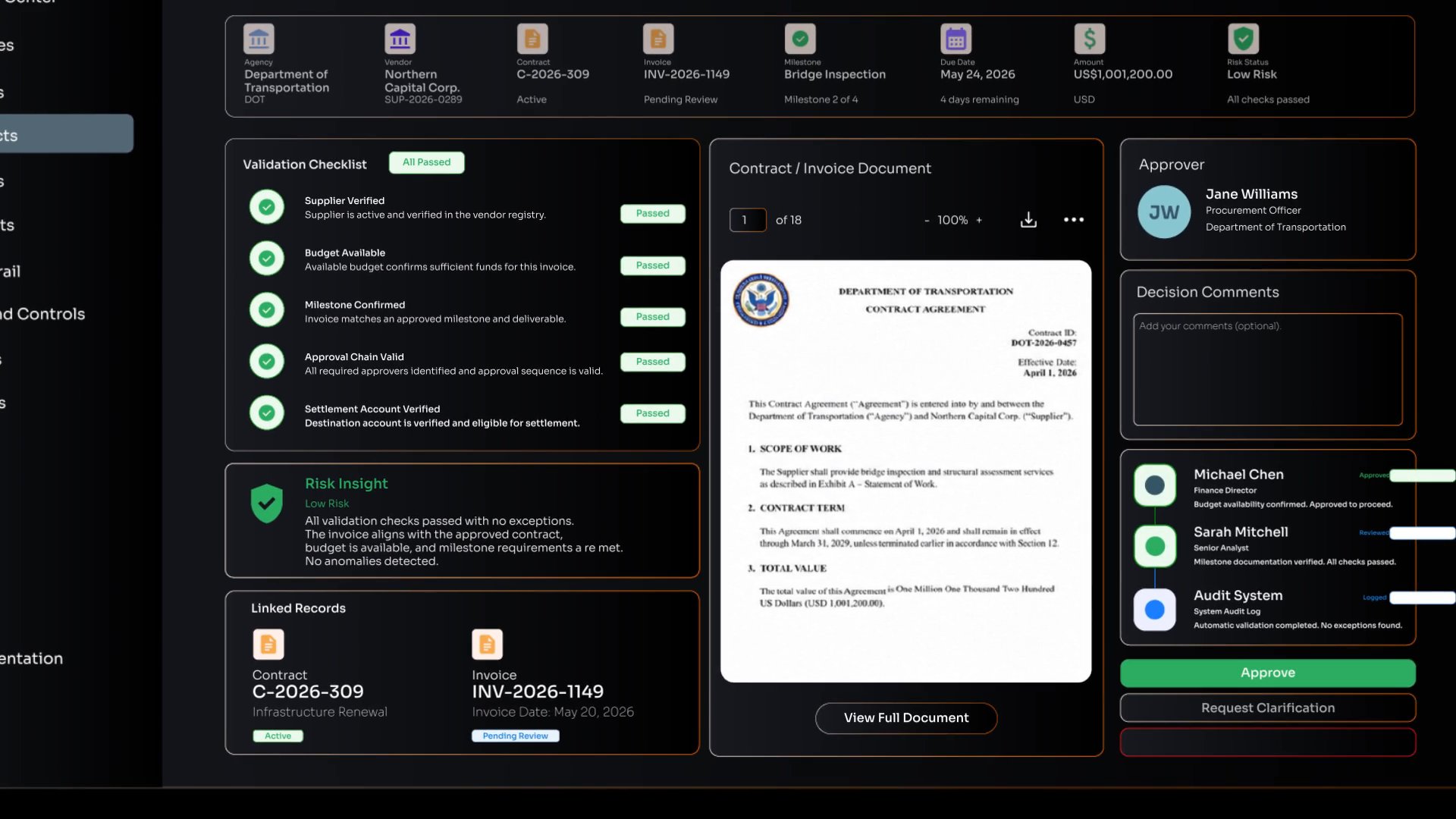Click Passed badge for Supplier Verified
1456x819 pixels.
coord(653,214)
